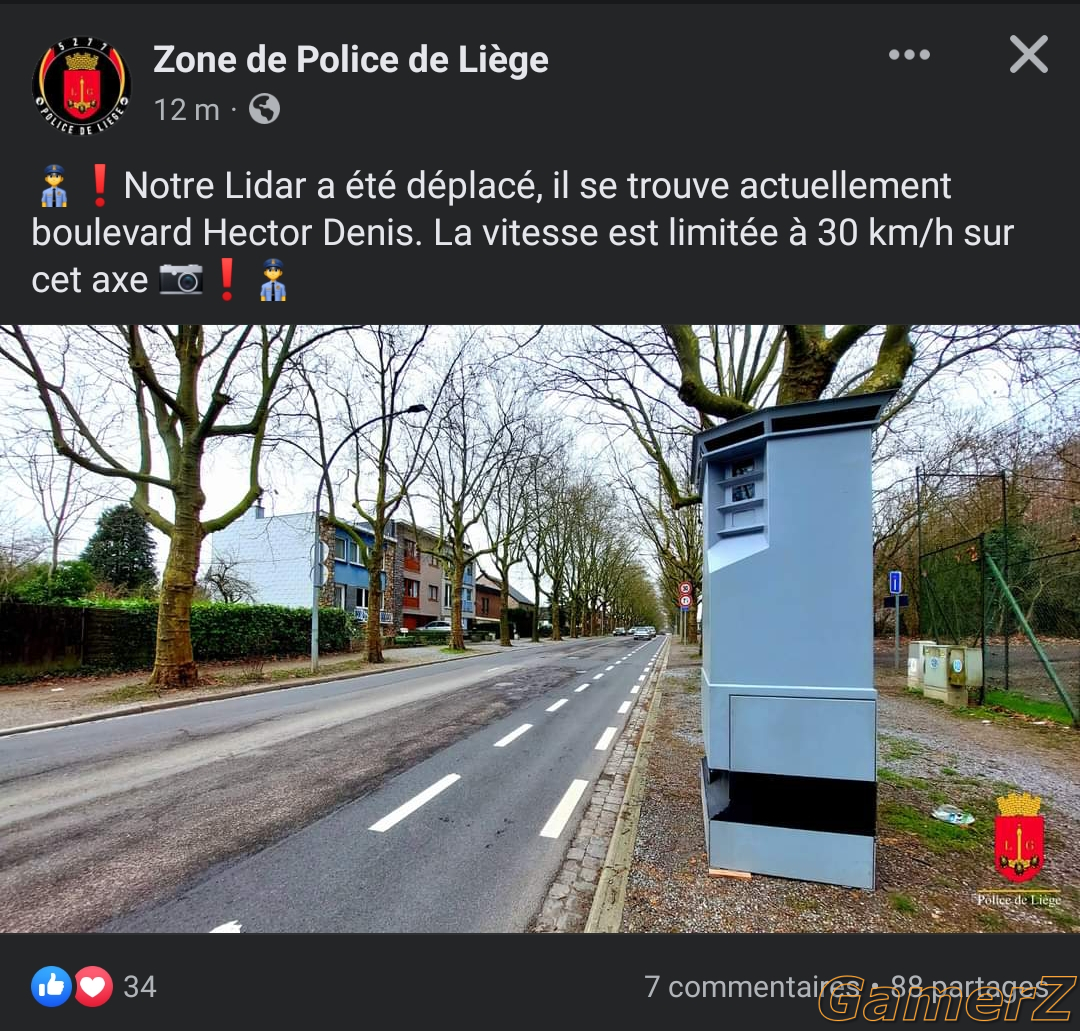Open the 7 commentaires link
The height and width of the screenshot is (1031, 1080).
click(x=751, y=986)
